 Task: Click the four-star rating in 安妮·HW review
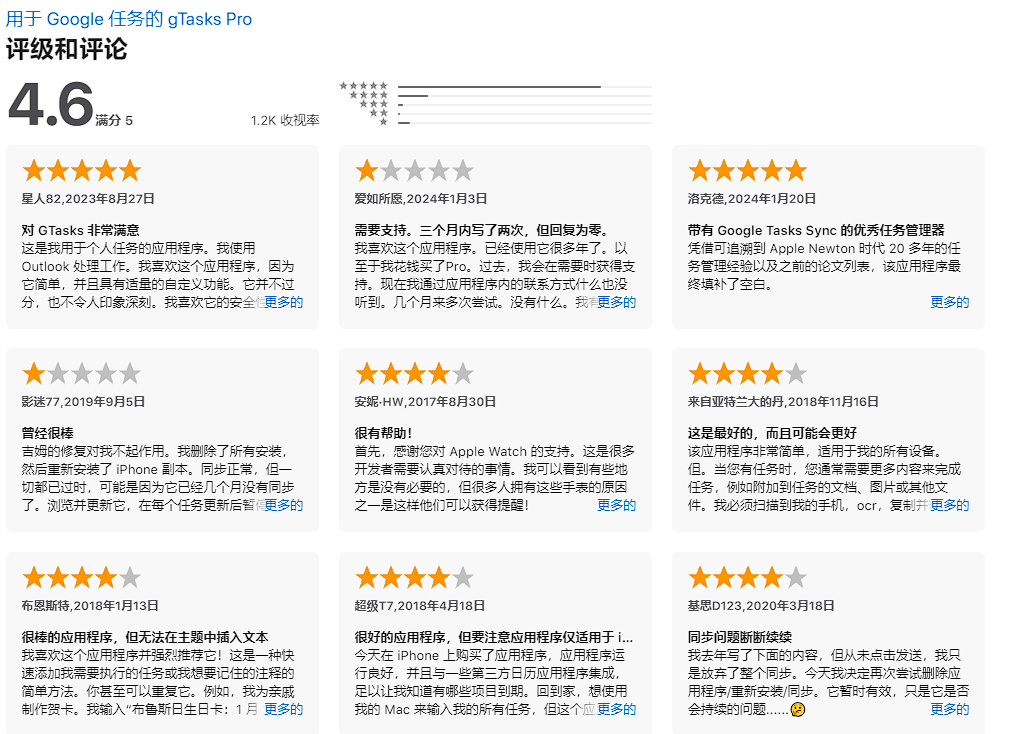[x=415, y=374]
